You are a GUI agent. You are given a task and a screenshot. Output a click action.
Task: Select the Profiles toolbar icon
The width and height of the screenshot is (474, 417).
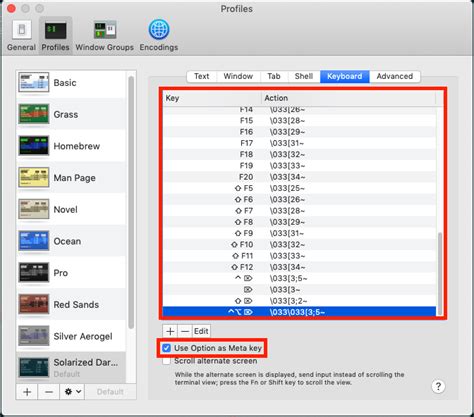coord(55,35)
